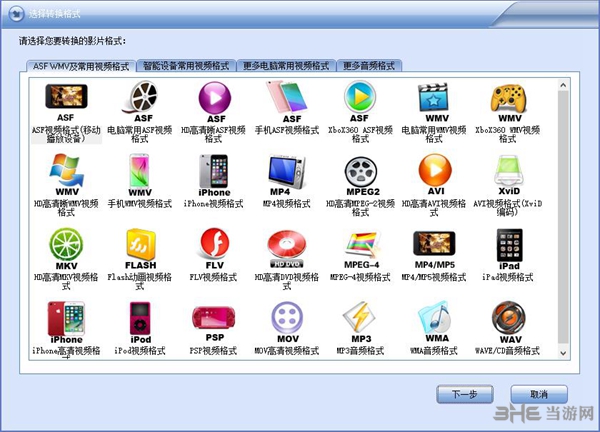Open the ASF WMV及常用视频格式 tab
The width and height of the screenshot is (600, 432).
[x=81, y=66]
